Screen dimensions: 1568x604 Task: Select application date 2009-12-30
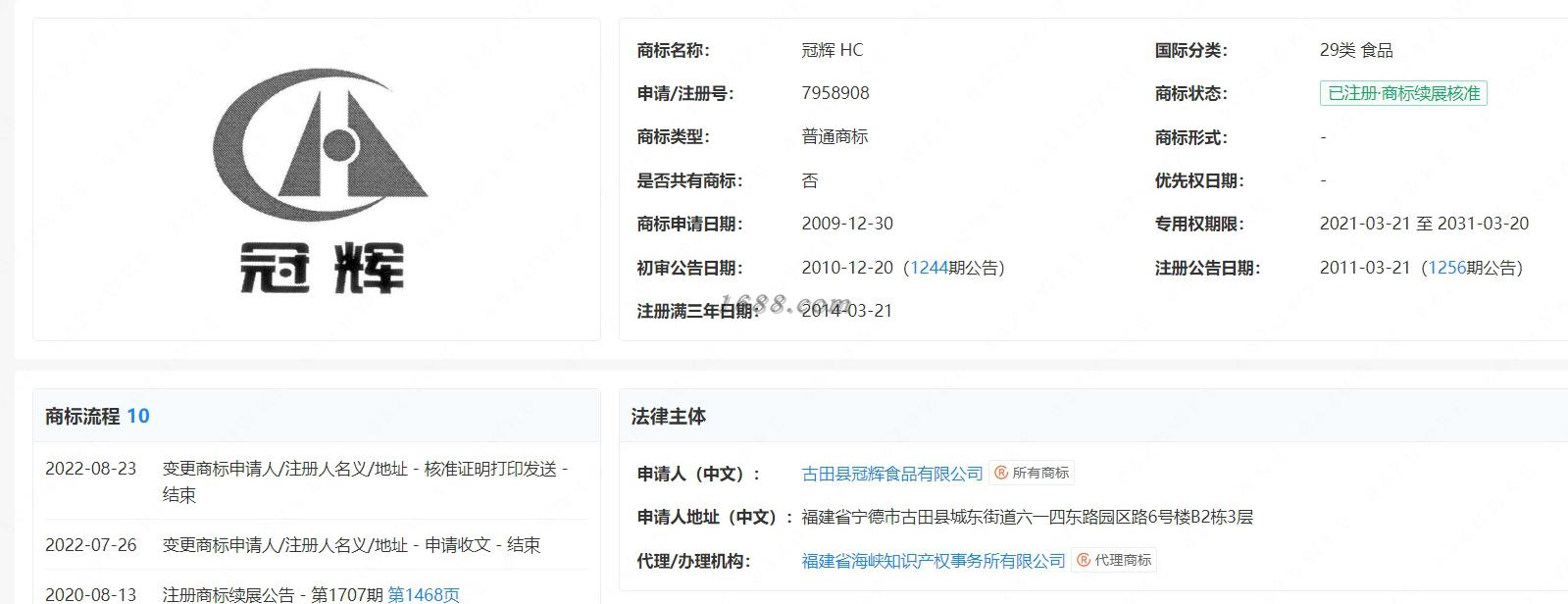tap(847, 224)
